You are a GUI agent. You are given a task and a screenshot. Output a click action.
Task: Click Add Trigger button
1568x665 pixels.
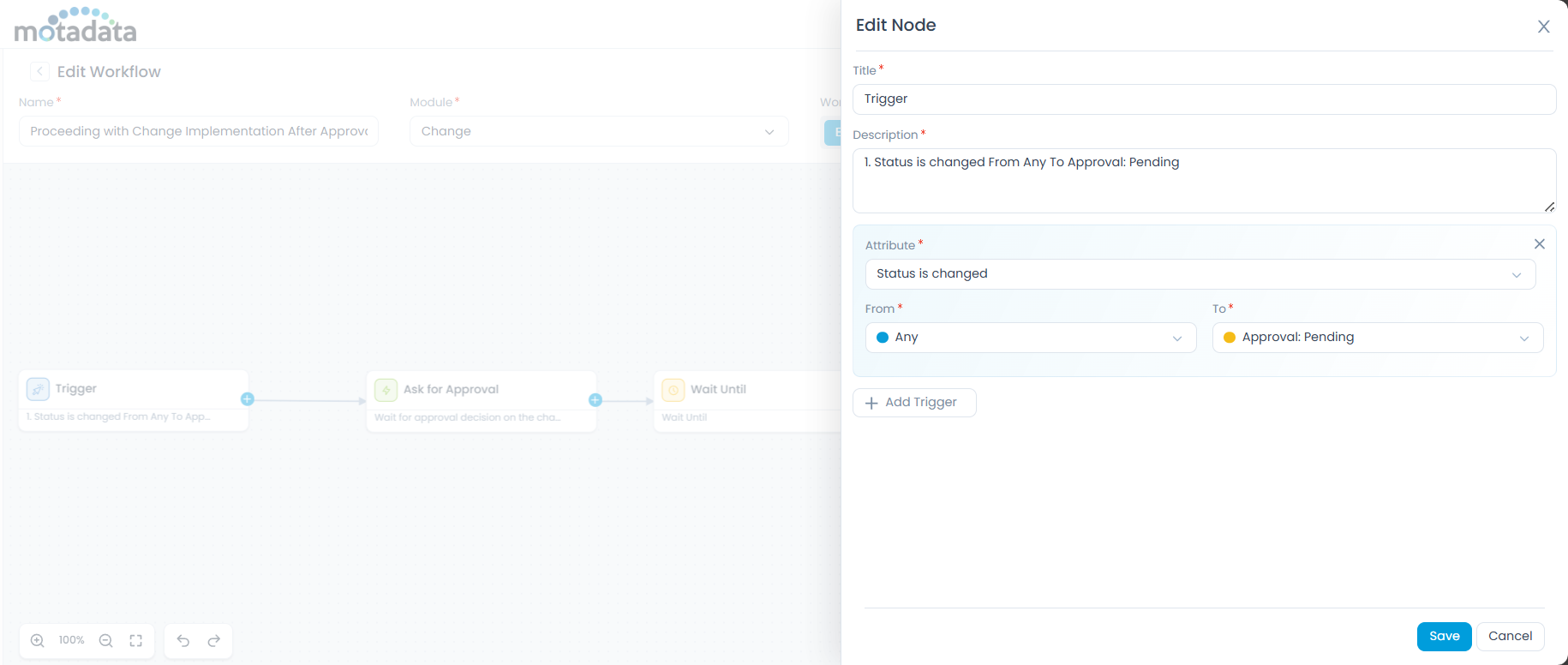913,403
